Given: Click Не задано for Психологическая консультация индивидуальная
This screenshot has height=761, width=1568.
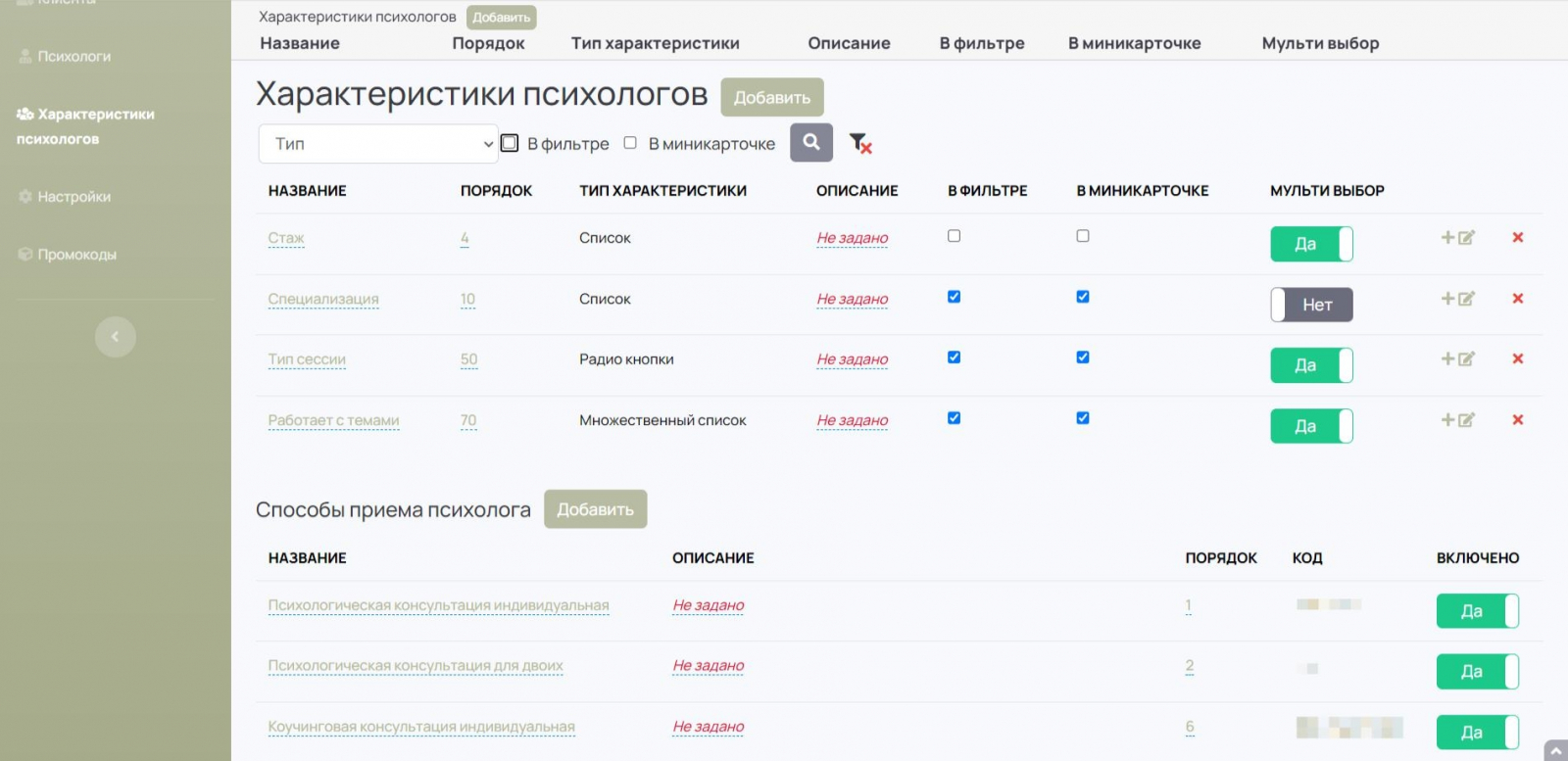Looking at the screenshot, I should (x=709, y=605).
